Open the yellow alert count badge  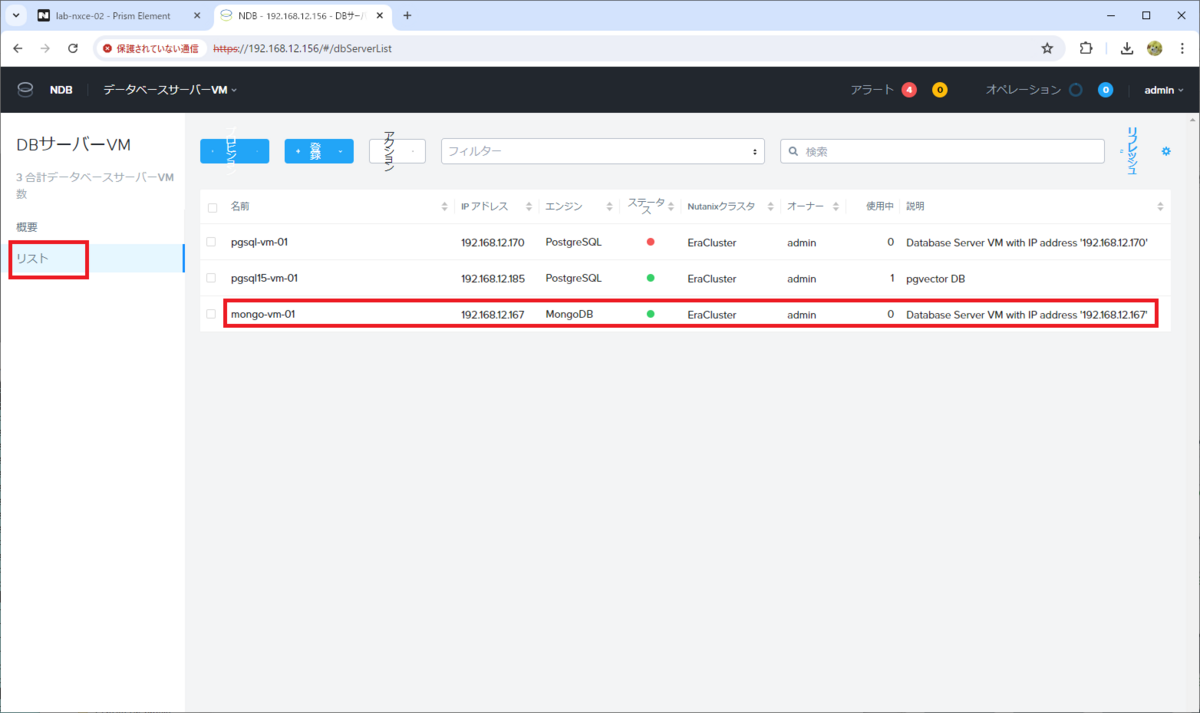(939, 90)
